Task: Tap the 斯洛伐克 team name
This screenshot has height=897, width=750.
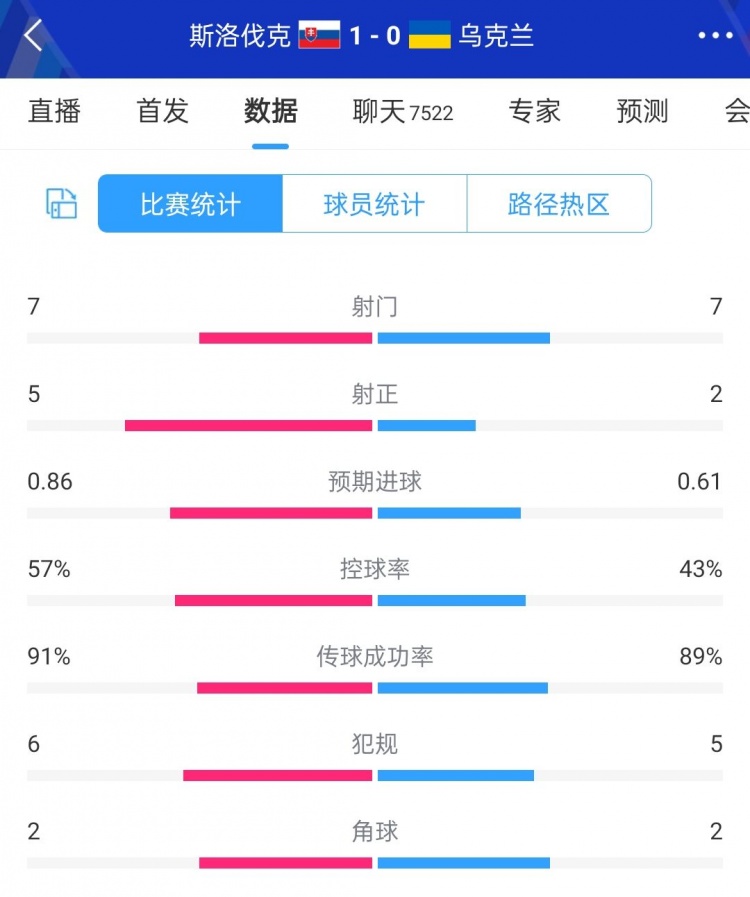Action: coord(240,36)
